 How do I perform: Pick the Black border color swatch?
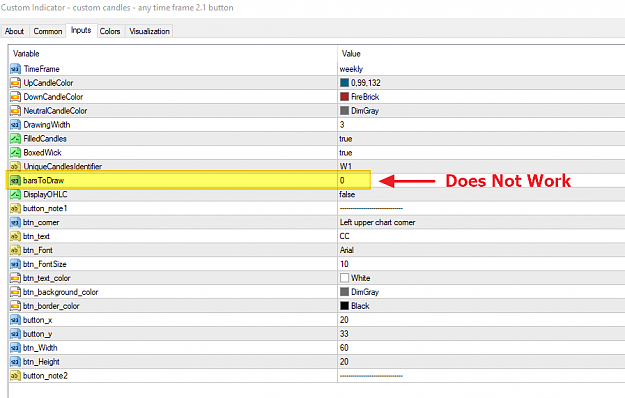[x=344, y=306]
